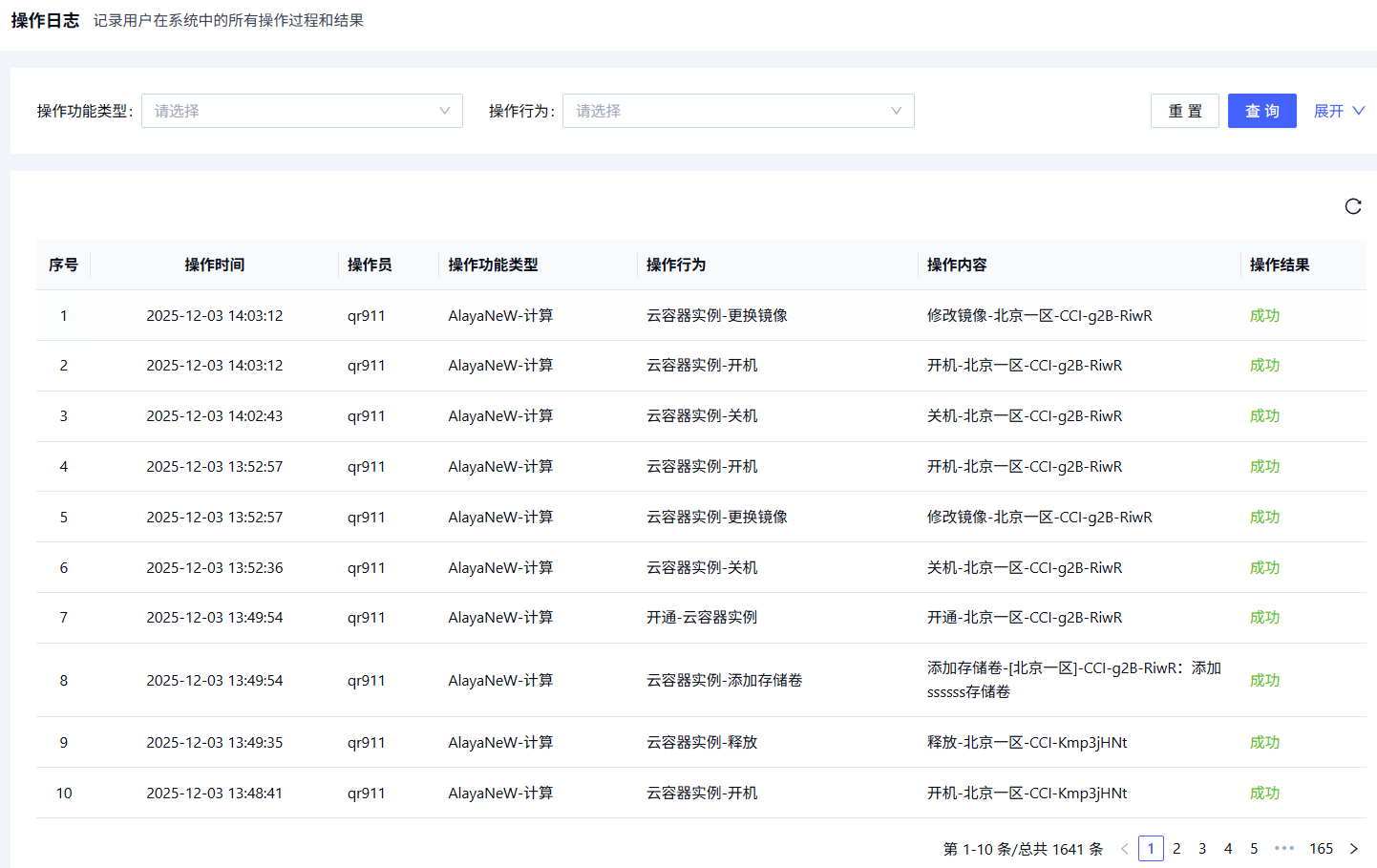Click the 操作内容 column header
Viewport: 1377px width, 868px height.
[957, 265]
